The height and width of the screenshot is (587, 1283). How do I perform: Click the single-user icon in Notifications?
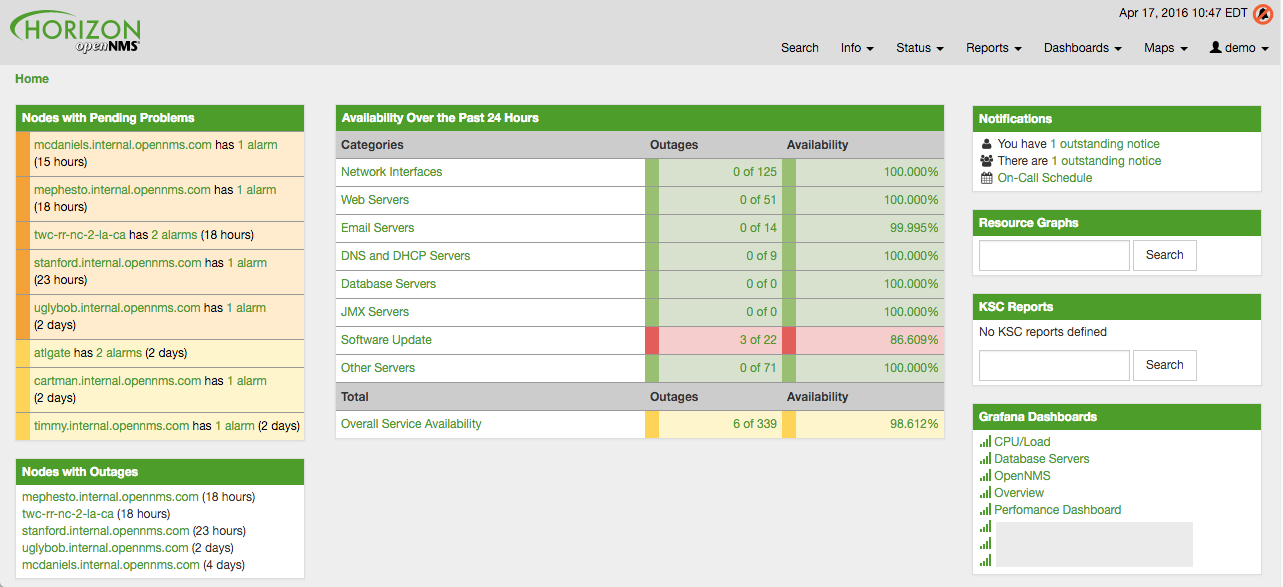(987, 144)
